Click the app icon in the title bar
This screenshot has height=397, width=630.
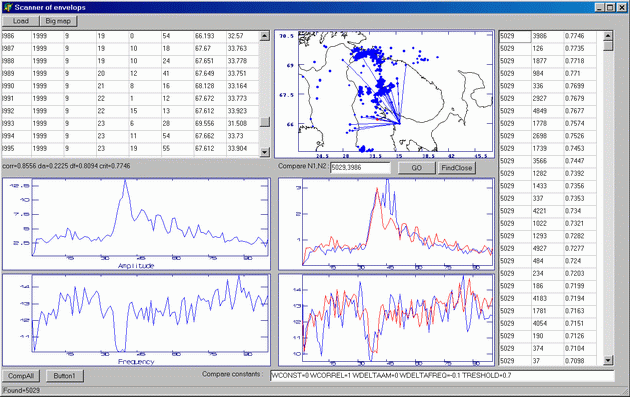point(8,7)
